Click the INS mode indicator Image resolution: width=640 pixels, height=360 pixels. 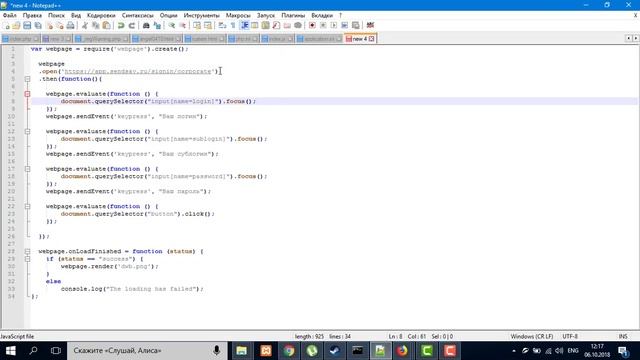(623, 337)
